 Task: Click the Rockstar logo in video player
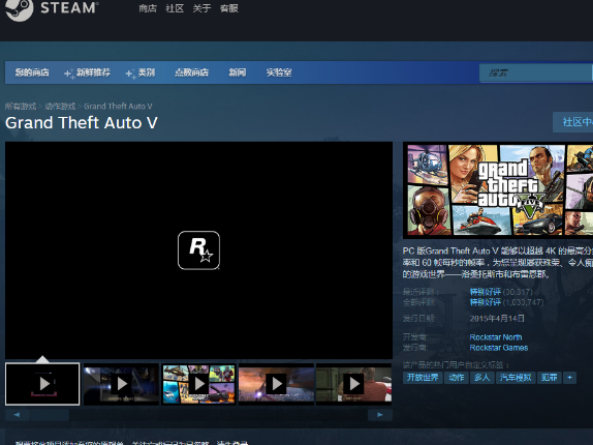pyautogui.click(x=199, y=250)
